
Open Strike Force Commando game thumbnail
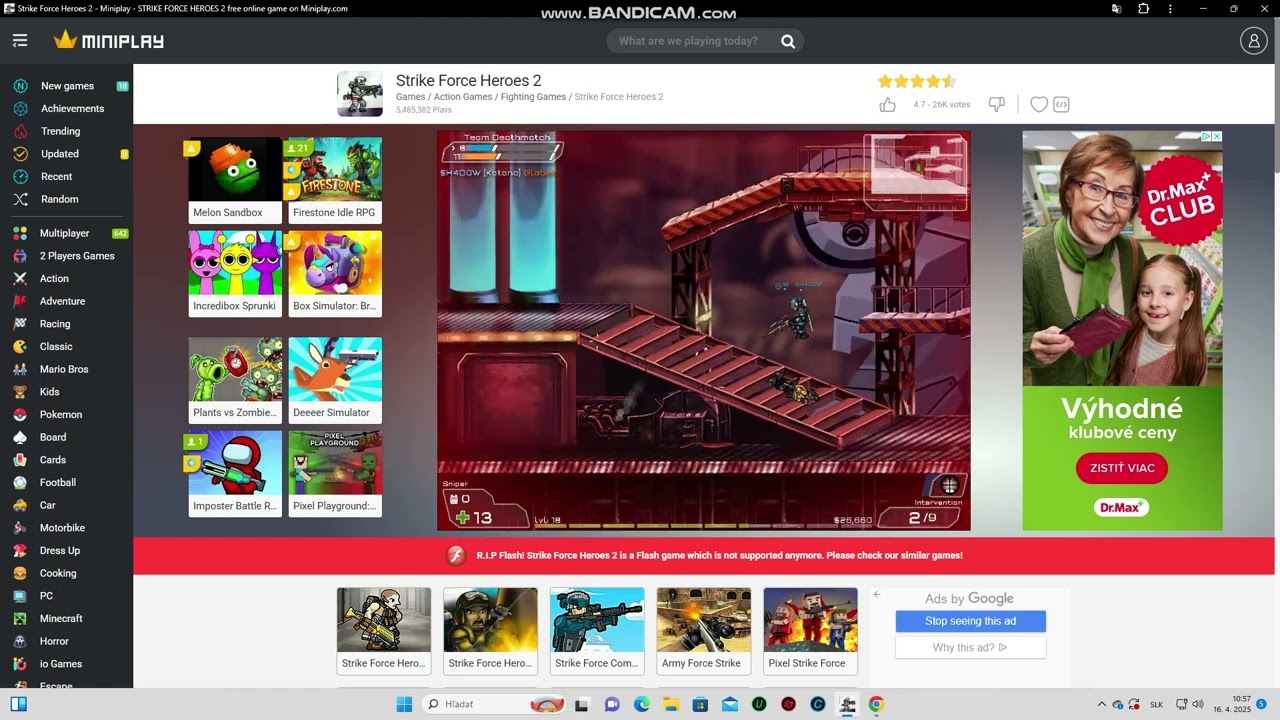(597, 631)
